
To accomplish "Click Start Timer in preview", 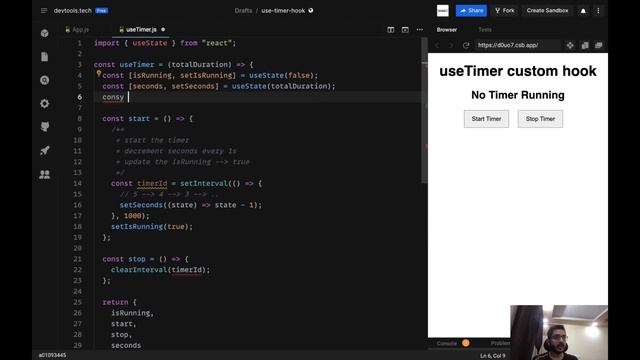I will click(x=486, y=119).
